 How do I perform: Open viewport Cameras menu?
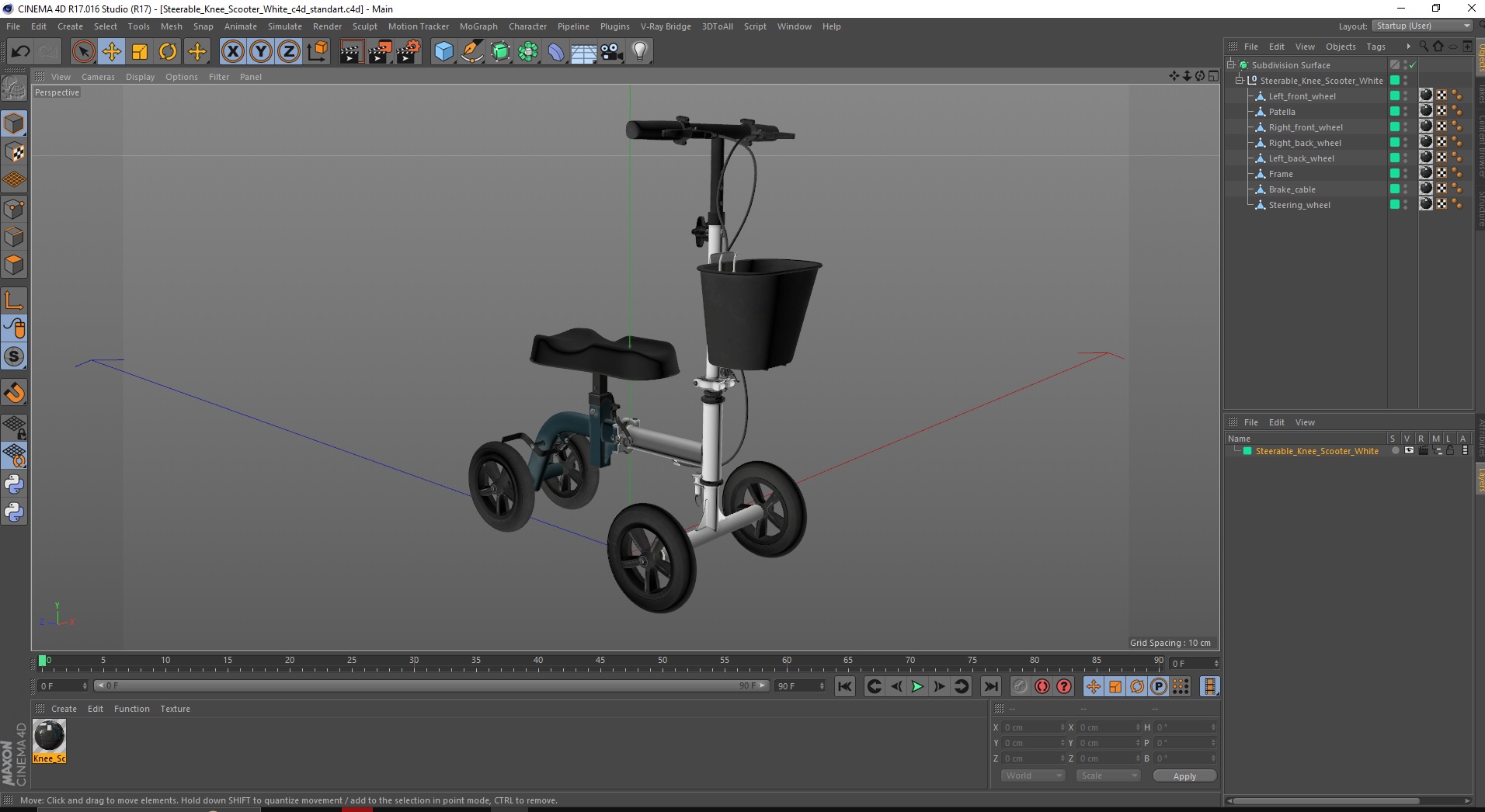pos(98,77)
